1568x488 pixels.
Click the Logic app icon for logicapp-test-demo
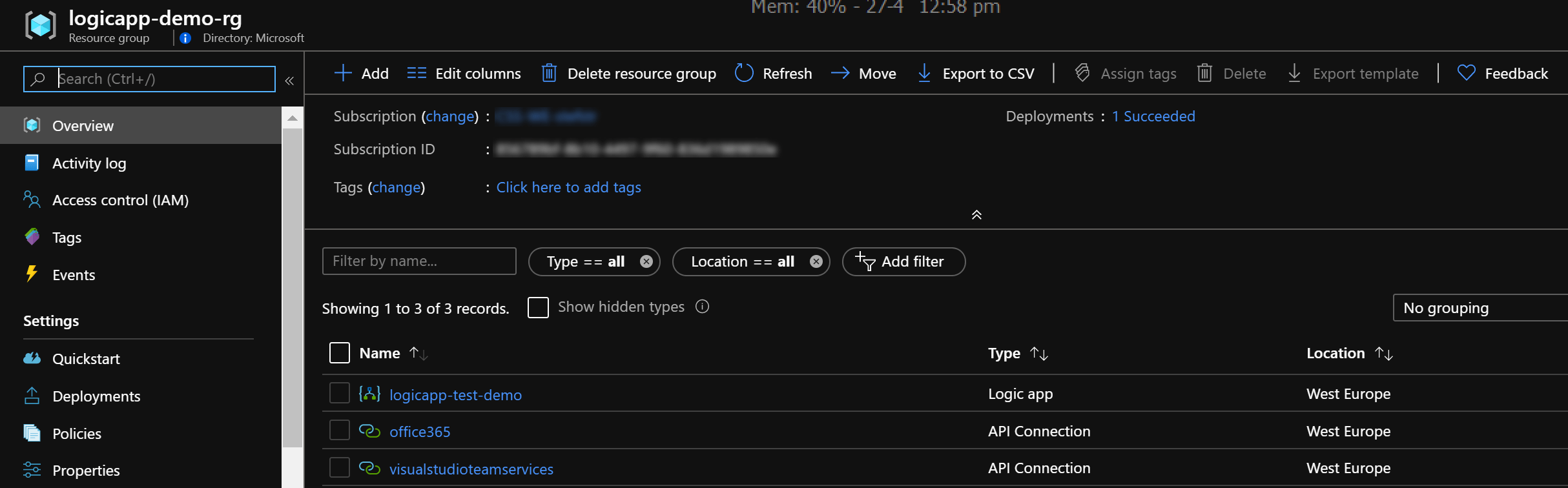tap(369, 394)
